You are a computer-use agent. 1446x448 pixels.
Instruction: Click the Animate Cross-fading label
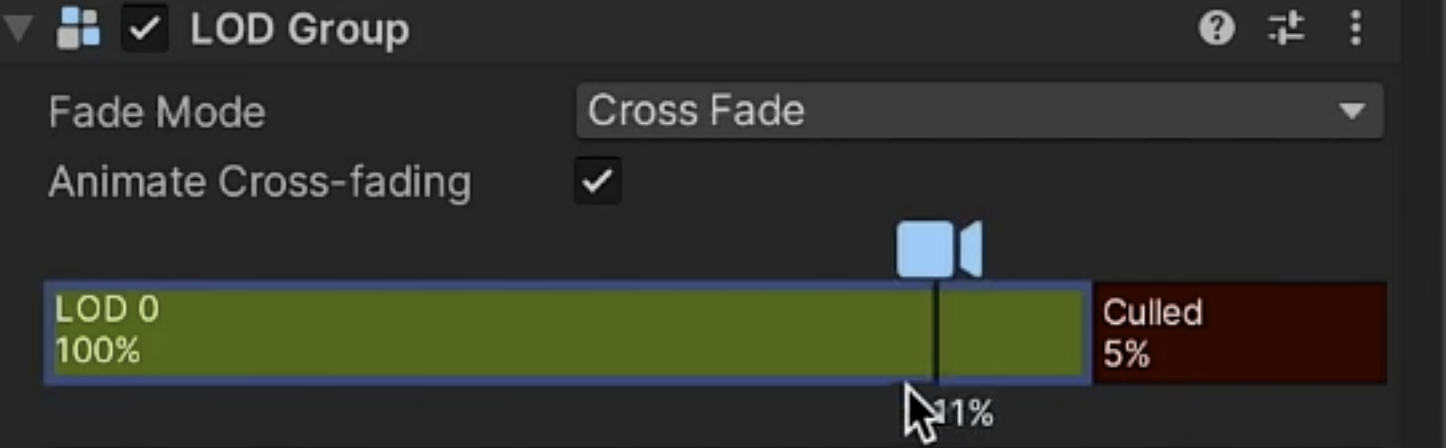pos(260,182)
